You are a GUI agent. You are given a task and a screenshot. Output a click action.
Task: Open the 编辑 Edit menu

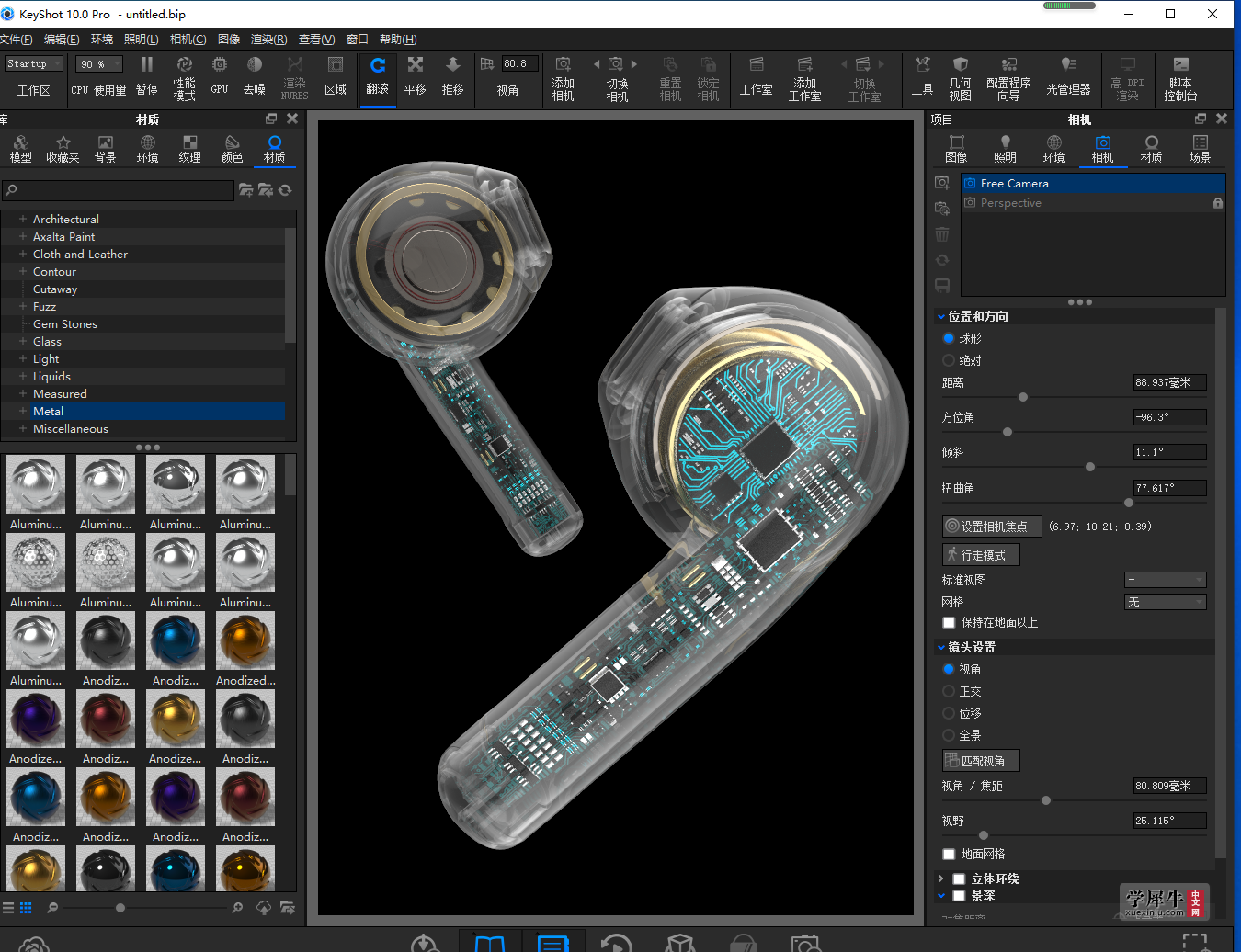click(62, 40)
